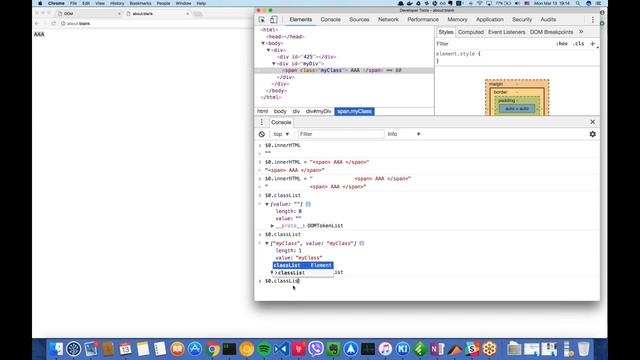Reload the page in the Chrome window

tap(53, 24)
